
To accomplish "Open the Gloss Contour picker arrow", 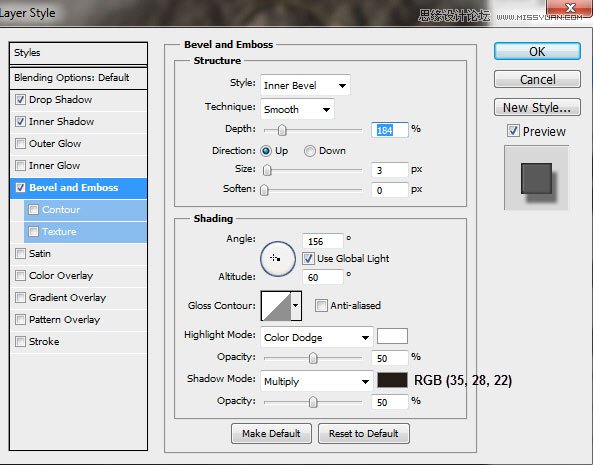I will (296, 305).
